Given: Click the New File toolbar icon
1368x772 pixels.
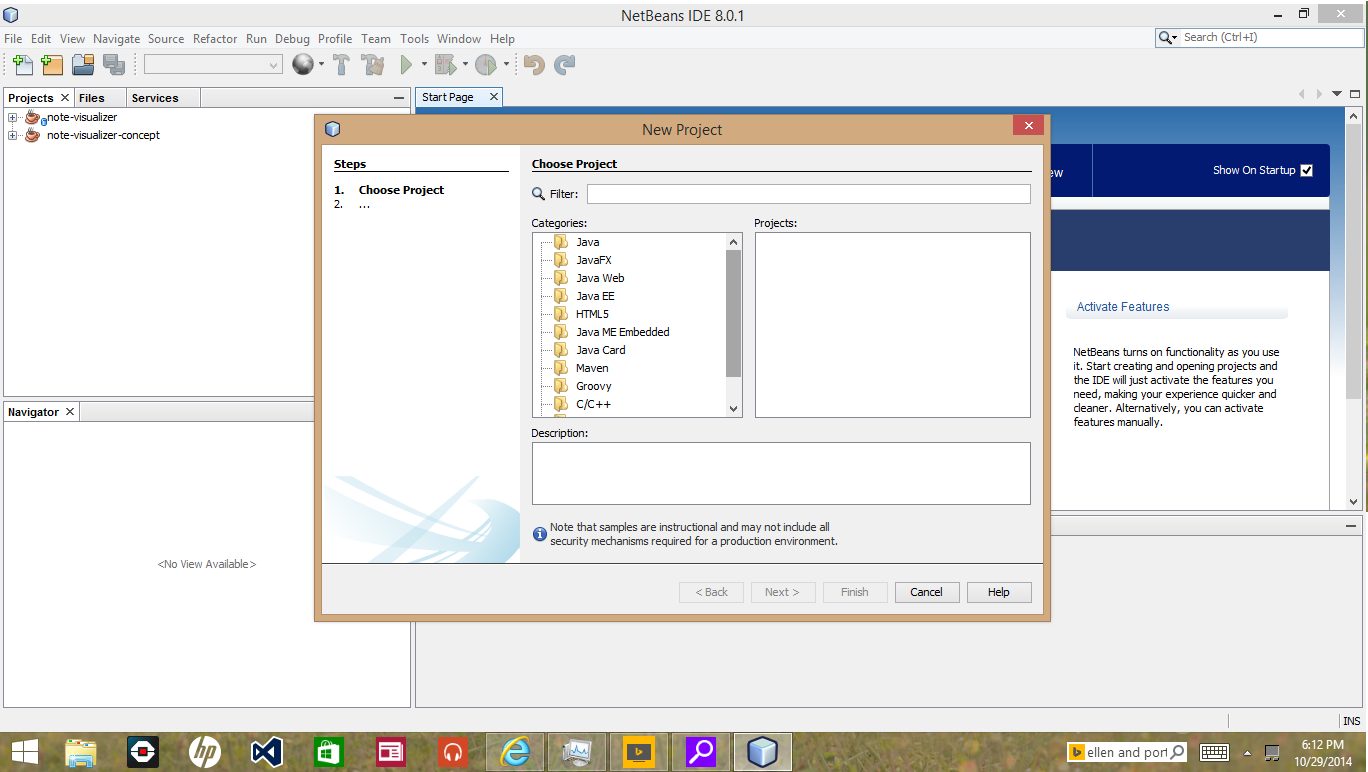Looking at the screenshot, I should tap(22, 65).
